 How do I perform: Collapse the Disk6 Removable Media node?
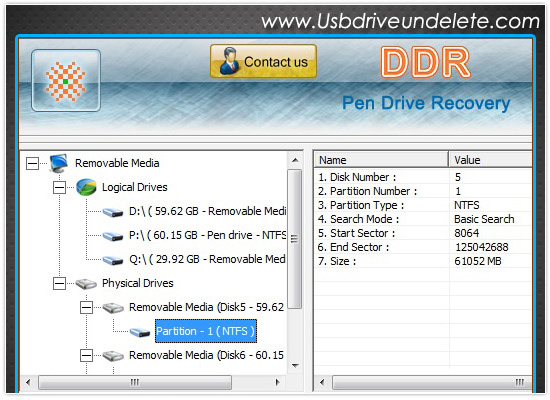pos(86,356)
